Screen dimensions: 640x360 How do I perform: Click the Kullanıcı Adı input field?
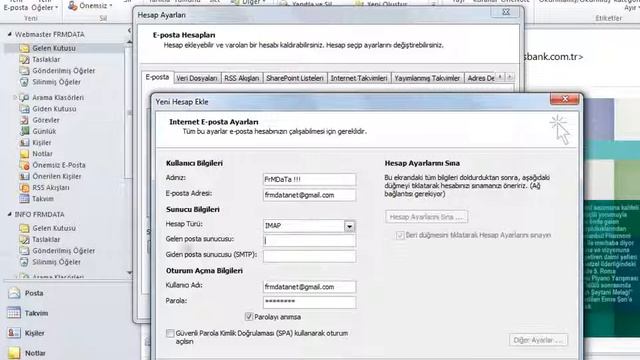pyautogui.click(x=309, y=287)
